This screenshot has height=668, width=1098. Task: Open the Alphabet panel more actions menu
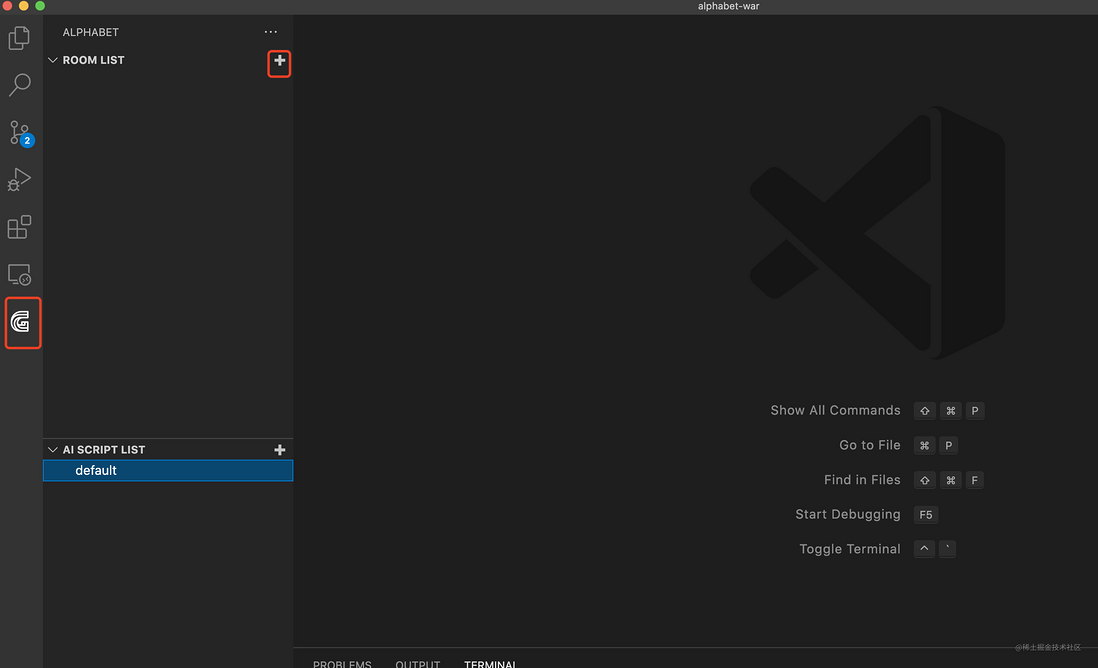(270, 32)
